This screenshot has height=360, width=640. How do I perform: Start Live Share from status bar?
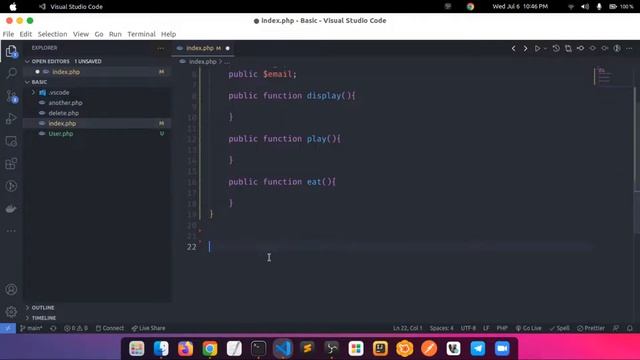tap(148, 328)
